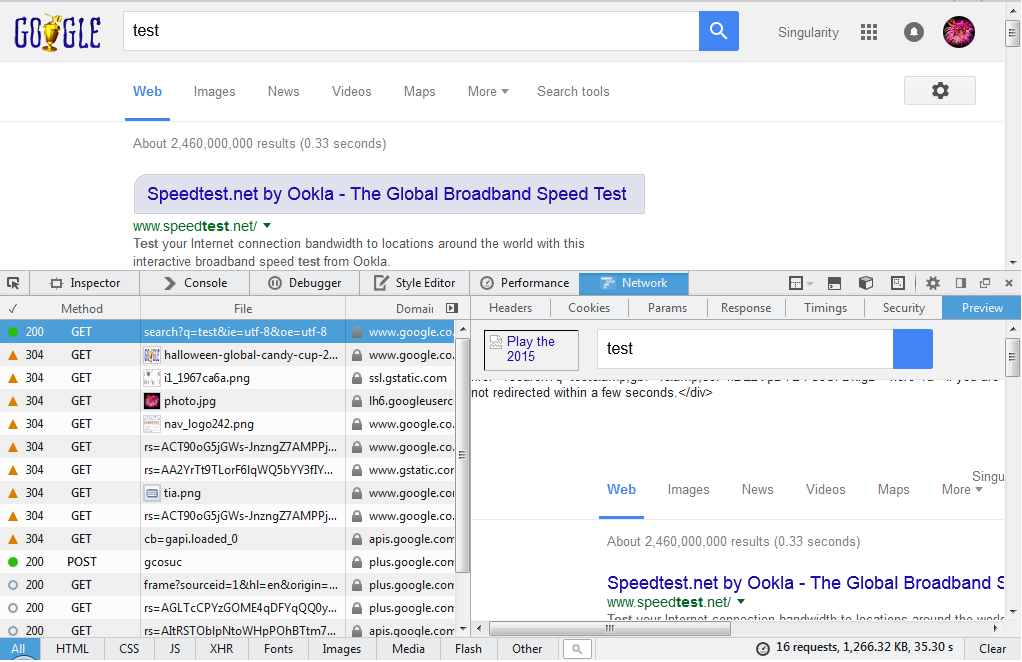Click the photo.jpg thumbnail icon
1022x662 pixels.
click(x=152, y=401)
